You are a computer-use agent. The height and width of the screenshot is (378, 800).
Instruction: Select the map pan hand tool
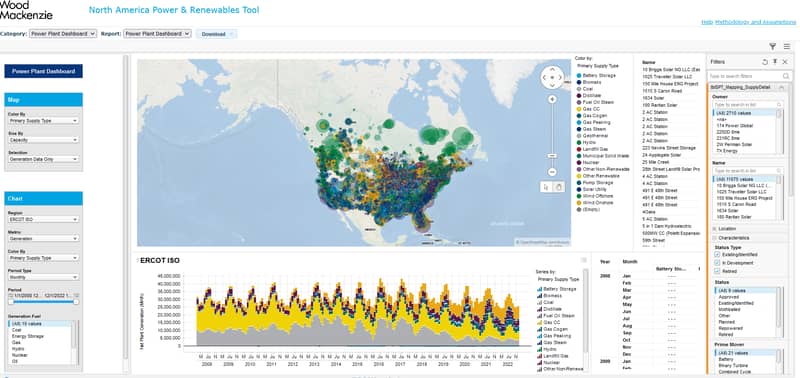coord(559,187)
